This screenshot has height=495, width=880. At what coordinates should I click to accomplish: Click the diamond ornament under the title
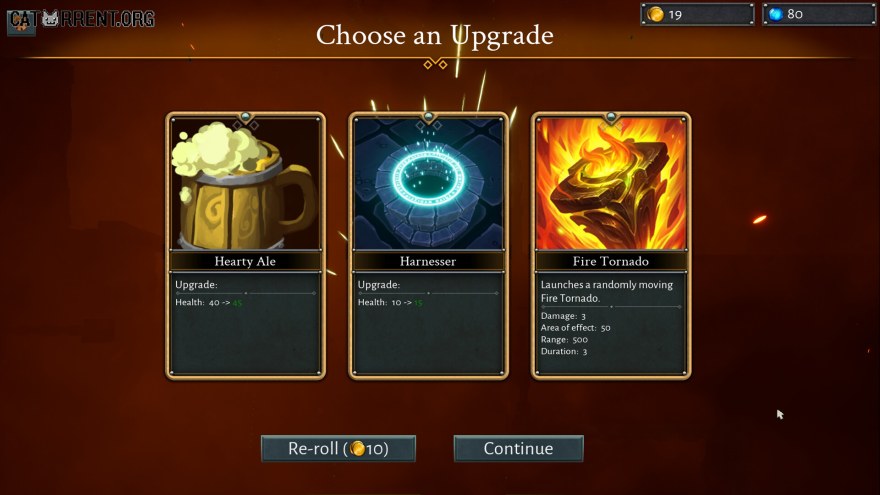435,65
